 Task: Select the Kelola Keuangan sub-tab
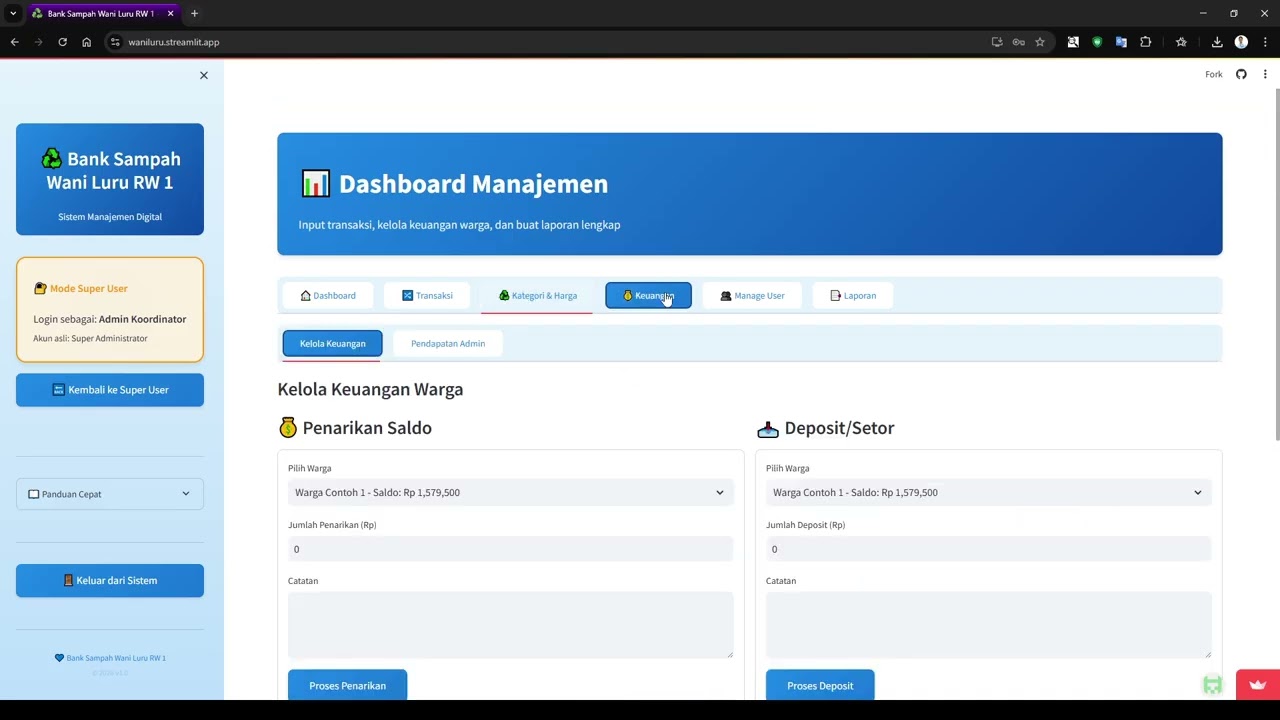[332, 343]
